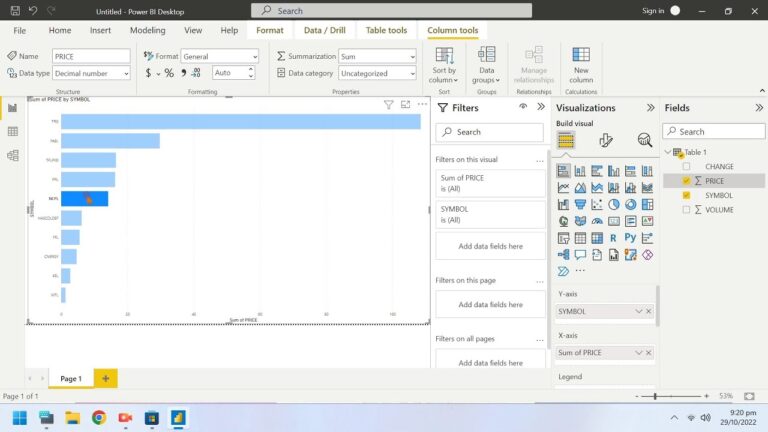The image size is (768, 432).
Task: Get more visuals via ellipsis icon
Action: coord(580,270)
